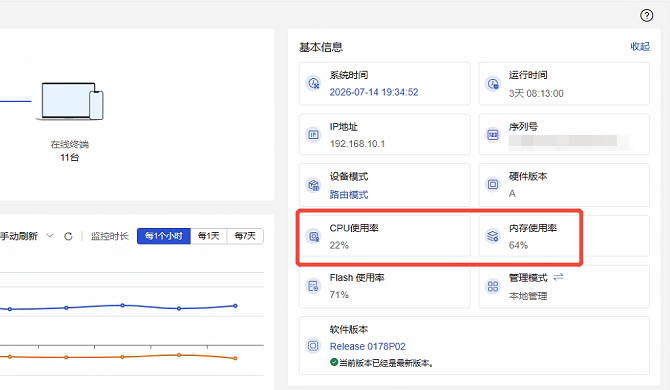Open the system time link 2026-07-14 19:34:52
Screen dimensions: 670x390
(374, 92)
